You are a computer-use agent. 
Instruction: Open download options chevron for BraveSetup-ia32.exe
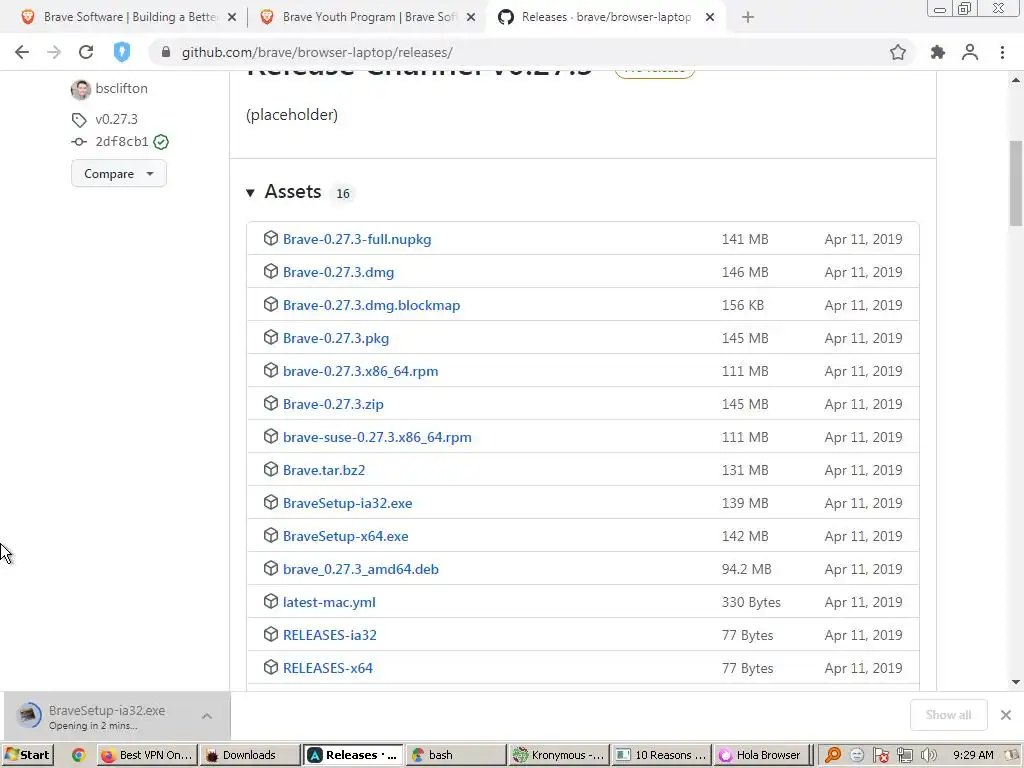coord(206,716)
